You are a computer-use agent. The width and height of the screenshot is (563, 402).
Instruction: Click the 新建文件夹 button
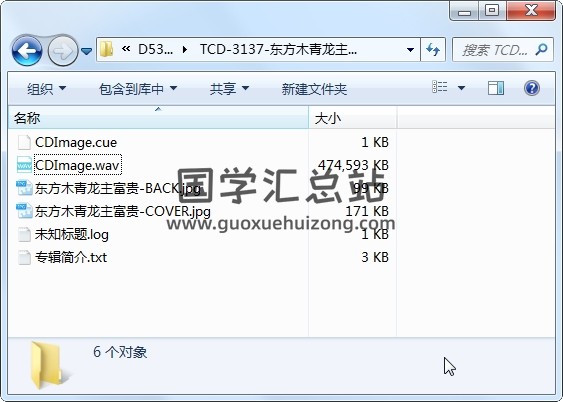pos(314,89)
